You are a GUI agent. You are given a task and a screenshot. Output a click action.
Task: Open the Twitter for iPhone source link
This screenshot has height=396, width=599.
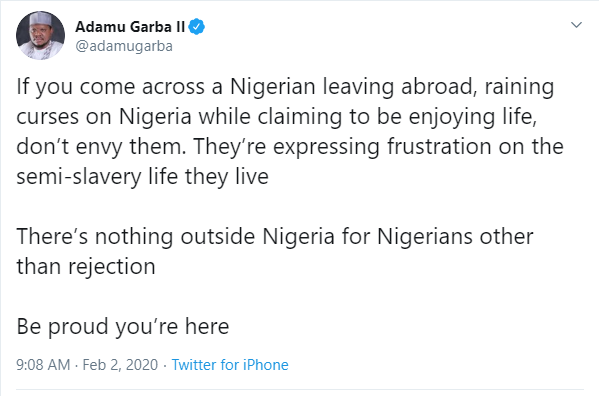click(230, 365)
